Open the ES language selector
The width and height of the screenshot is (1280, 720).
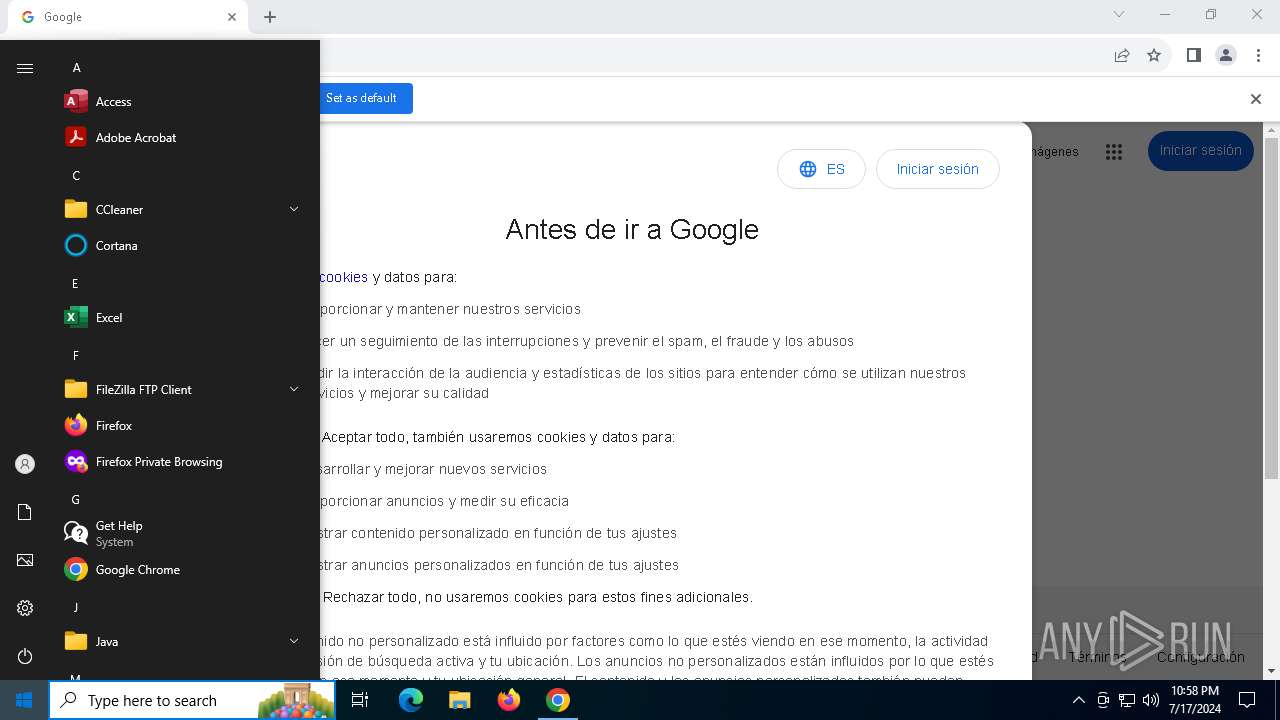821,169
